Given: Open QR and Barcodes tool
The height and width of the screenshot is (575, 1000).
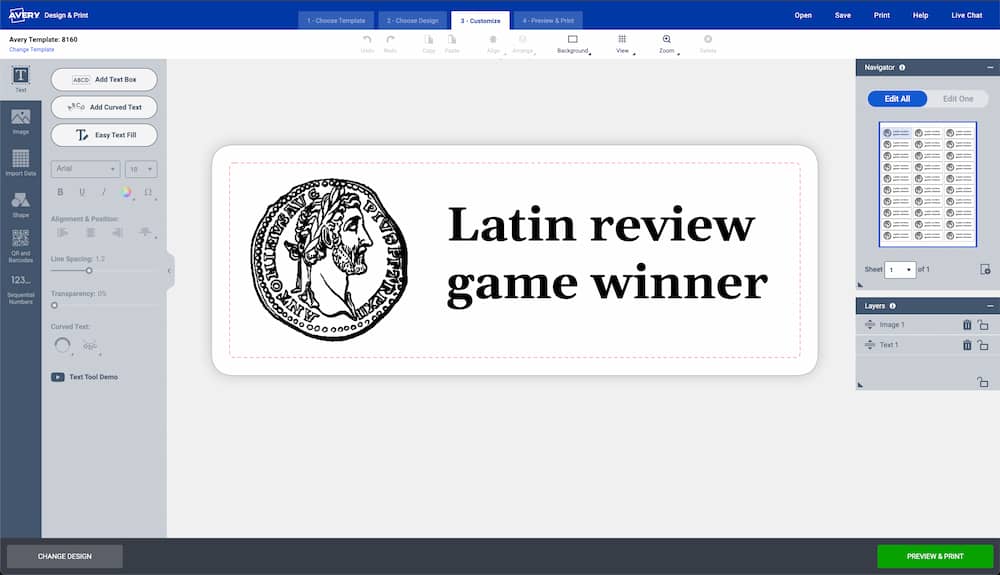Looking at the screenshot, I should pos(20,245).
